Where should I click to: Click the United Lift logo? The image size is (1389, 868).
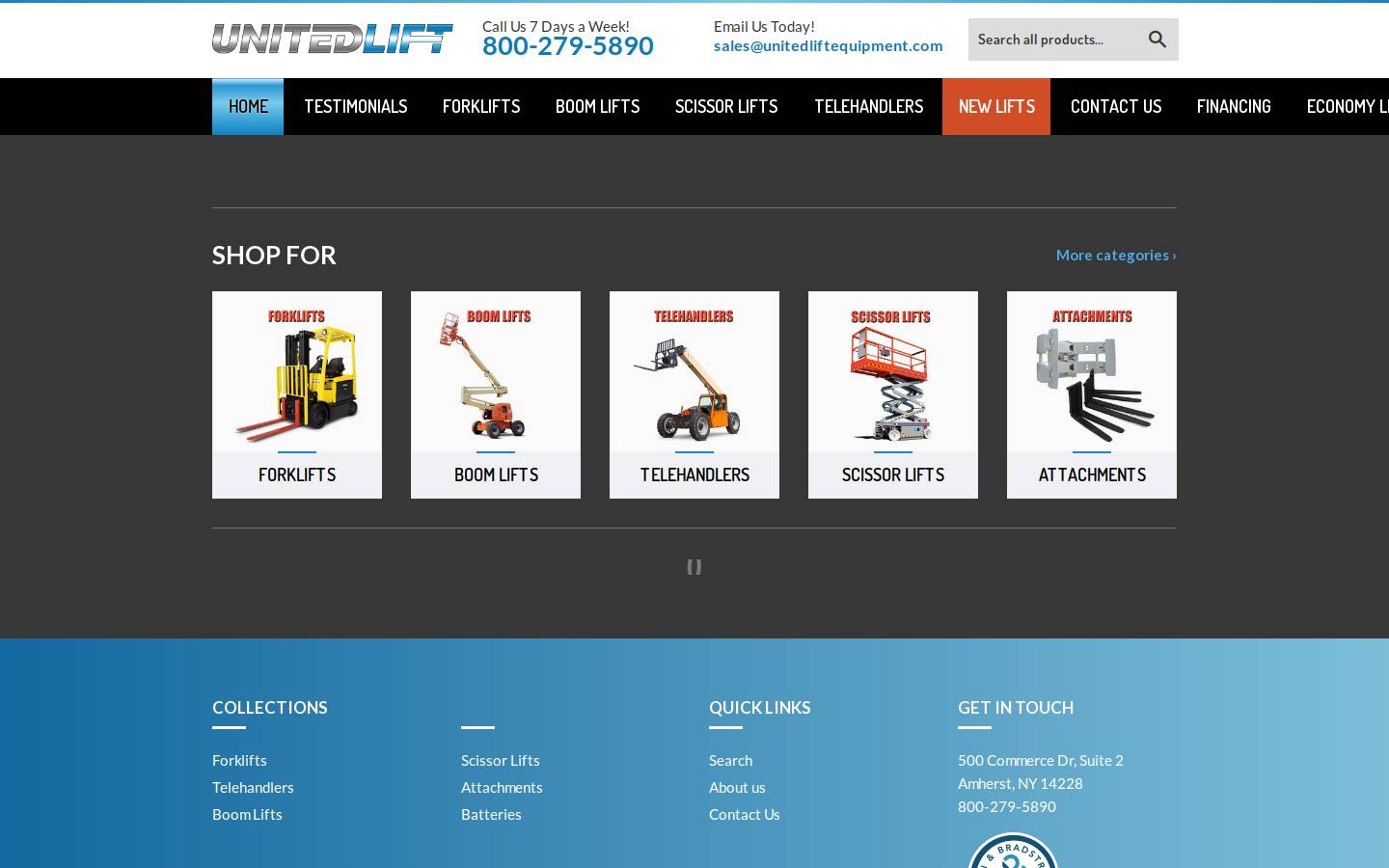(x=333, y=39)
